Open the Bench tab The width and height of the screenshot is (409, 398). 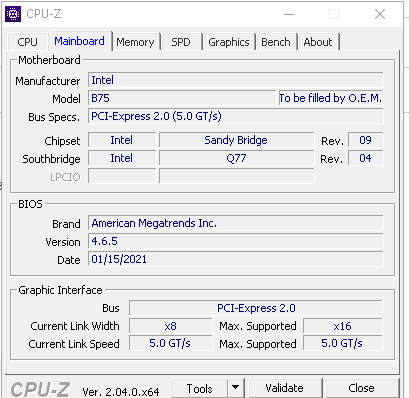[x=276, y=42]
